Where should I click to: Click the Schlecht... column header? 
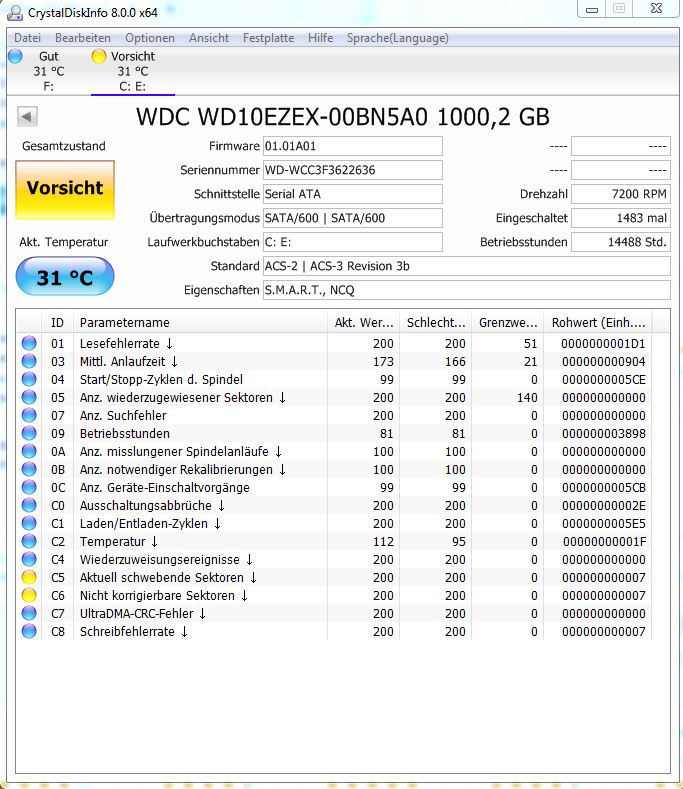435,323
